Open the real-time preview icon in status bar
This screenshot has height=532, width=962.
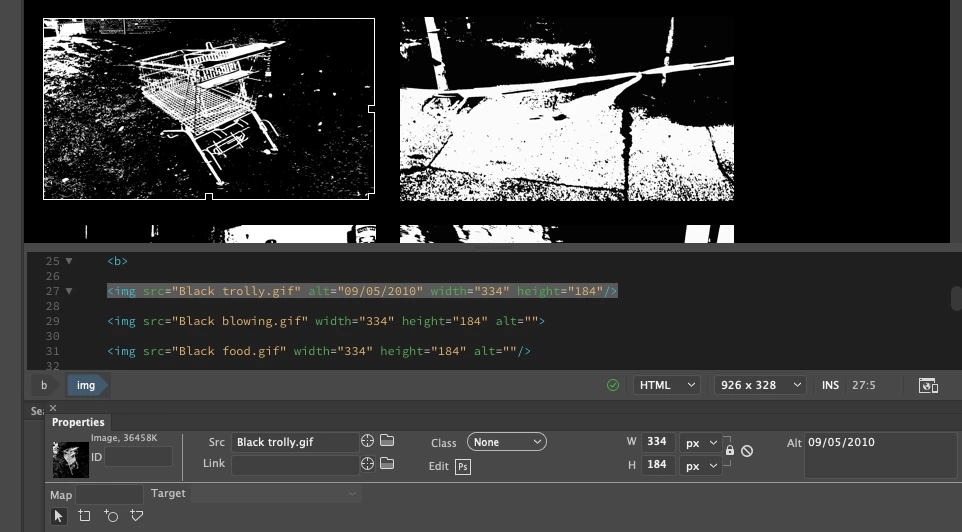928,385
